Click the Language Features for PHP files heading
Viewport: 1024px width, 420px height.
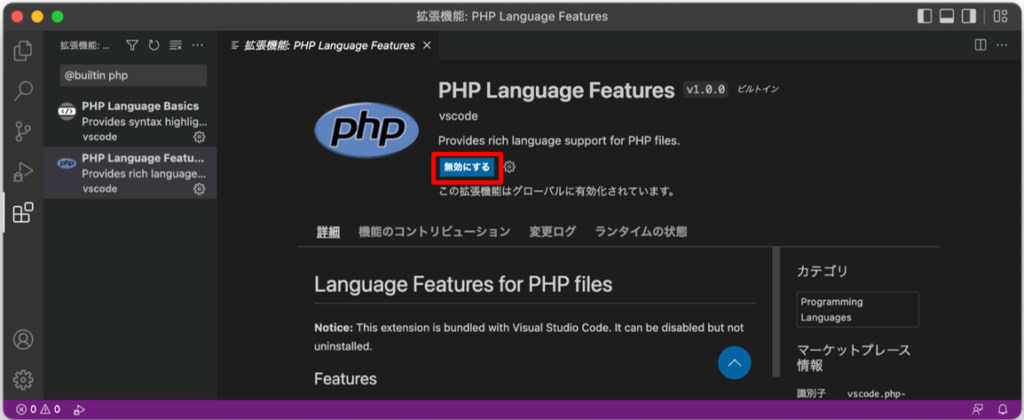pyautogui.click(x=463, y=285)
